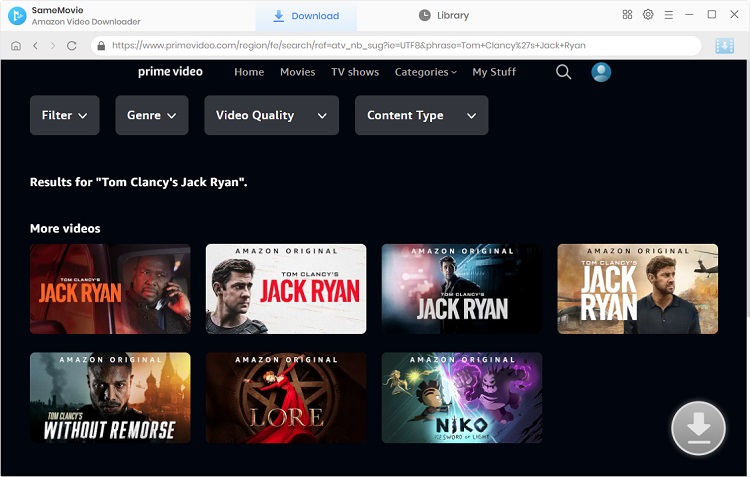
Task: Open the settings gear
Action: [648, 14]
